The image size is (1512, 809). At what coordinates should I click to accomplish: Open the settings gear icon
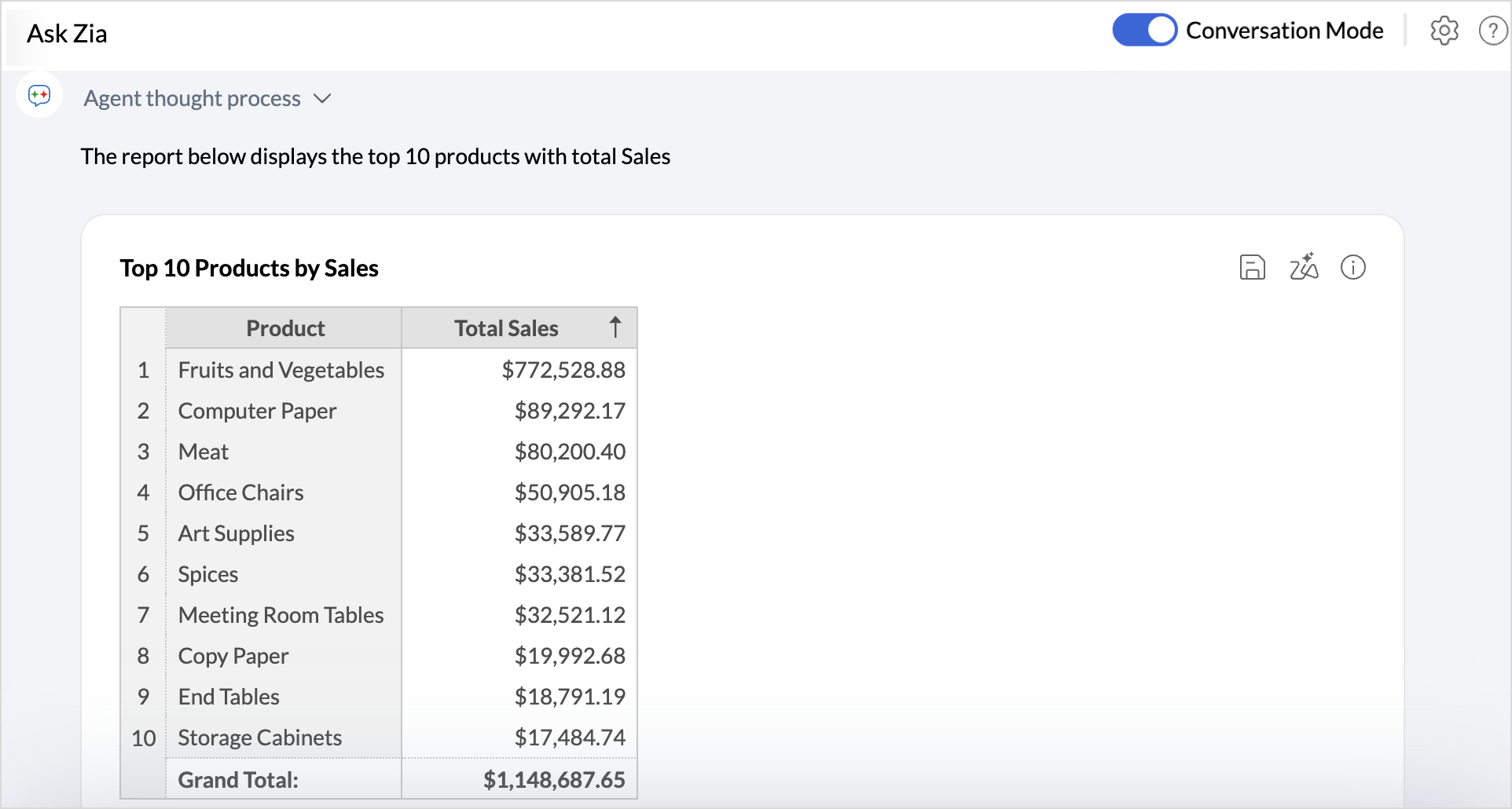click(x=1444, y=31)
